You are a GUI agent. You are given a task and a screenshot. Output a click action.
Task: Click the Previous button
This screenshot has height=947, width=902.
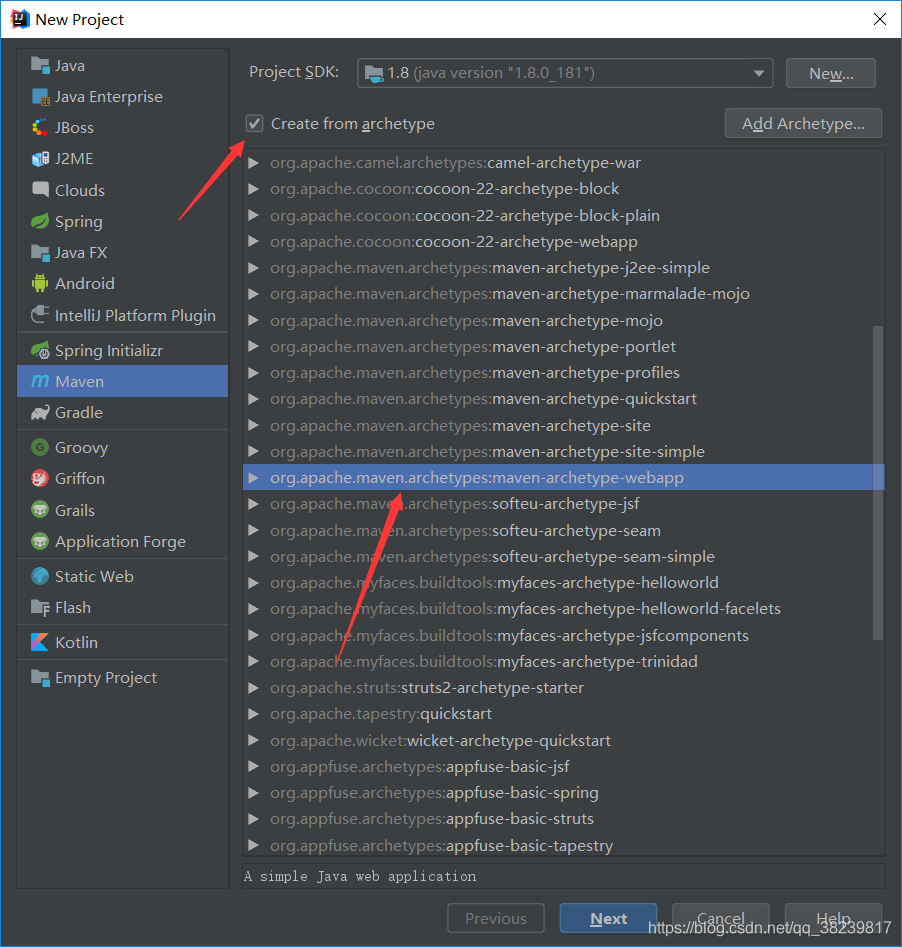tap(496, 919)
